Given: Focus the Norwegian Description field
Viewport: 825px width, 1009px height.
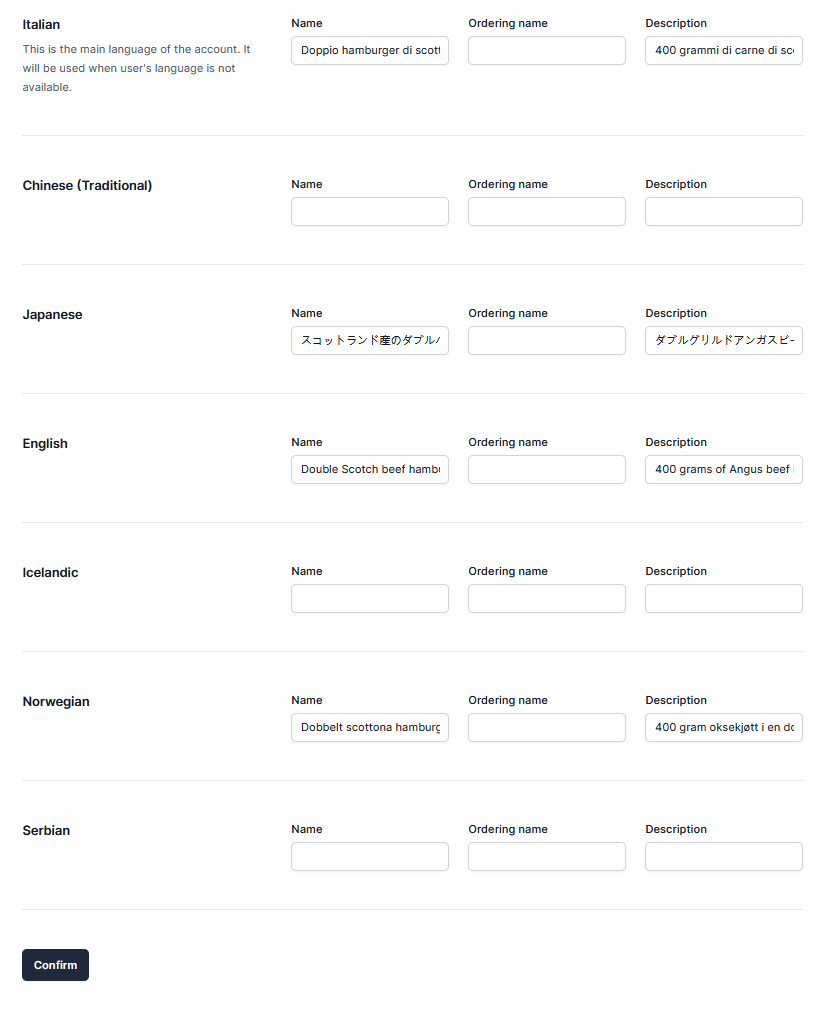Looking at the screenshot, I should pos(724,727).
